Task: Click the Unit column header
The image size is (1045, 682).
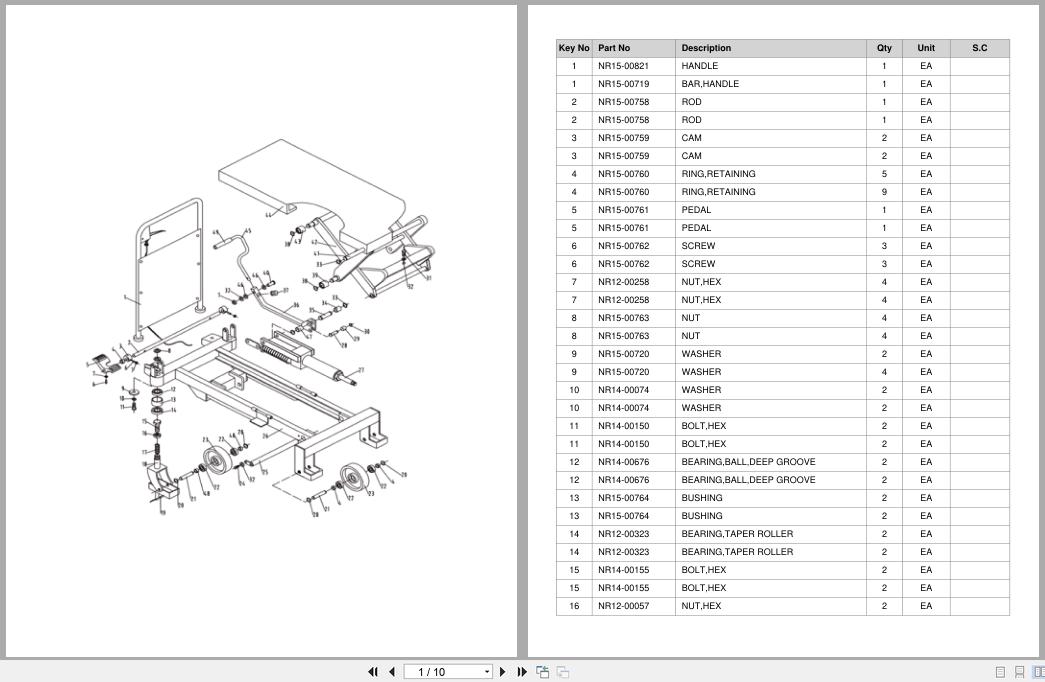Action: tap(926, 48)
